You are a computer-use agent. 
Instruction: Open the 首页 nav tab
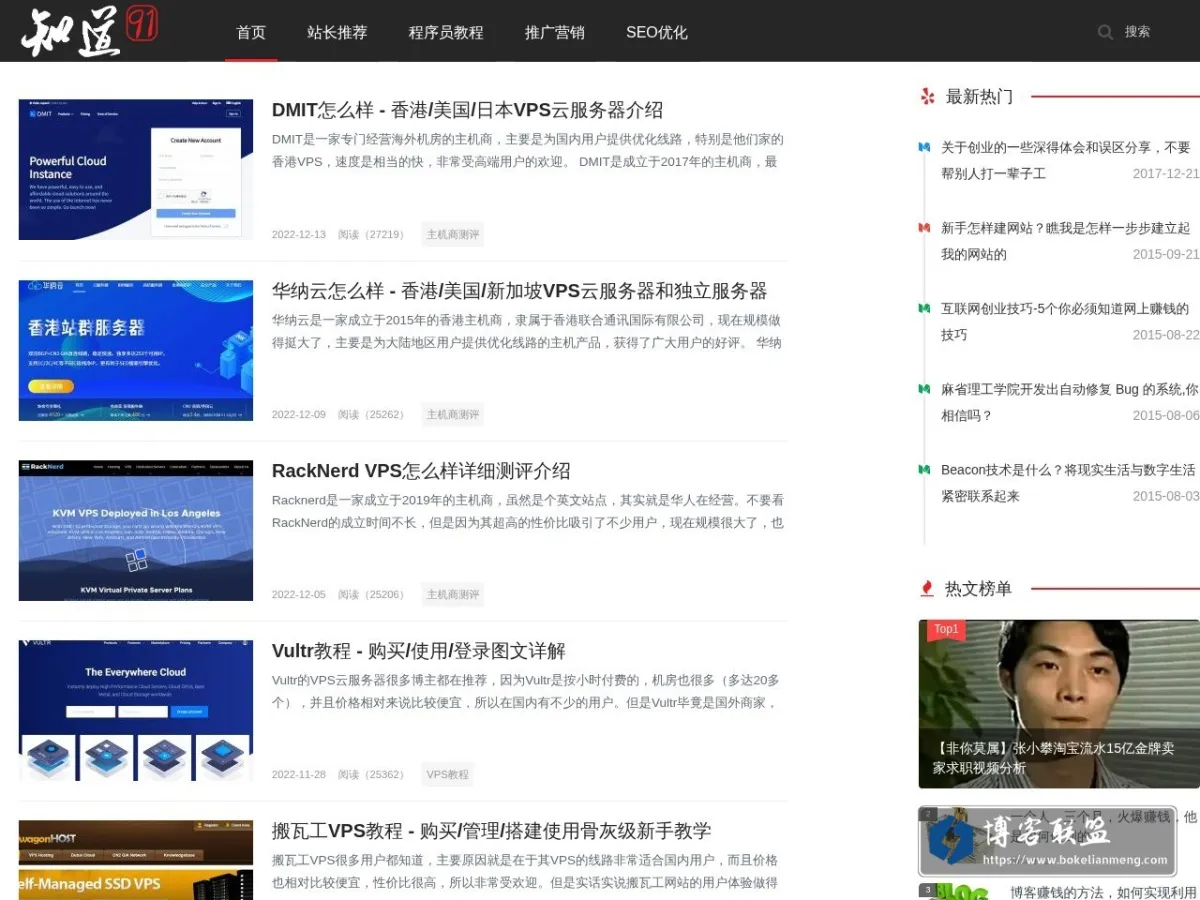251,32
